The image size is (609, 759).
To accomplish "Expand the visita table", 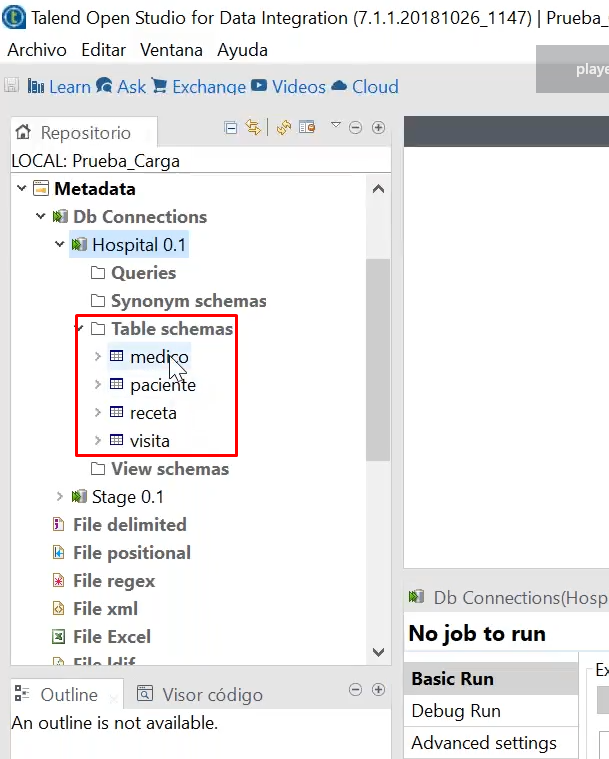I will [x=98, y=440].
